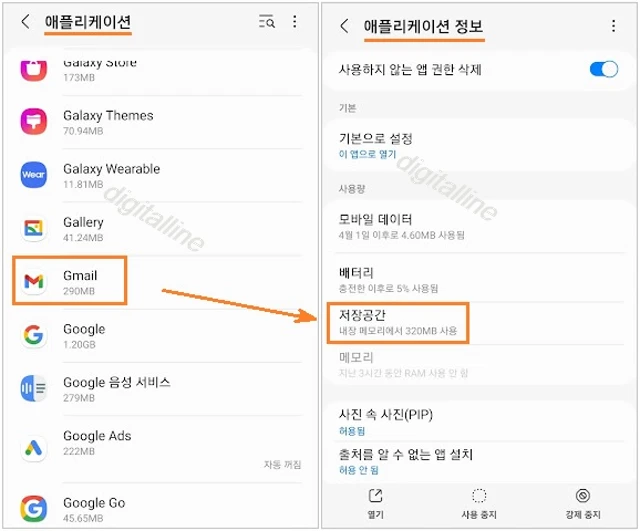Image resolution: width=640 pixels, height=531 pixels.
Task: Open 모바일 데이터 usage details
Action: 479,227
